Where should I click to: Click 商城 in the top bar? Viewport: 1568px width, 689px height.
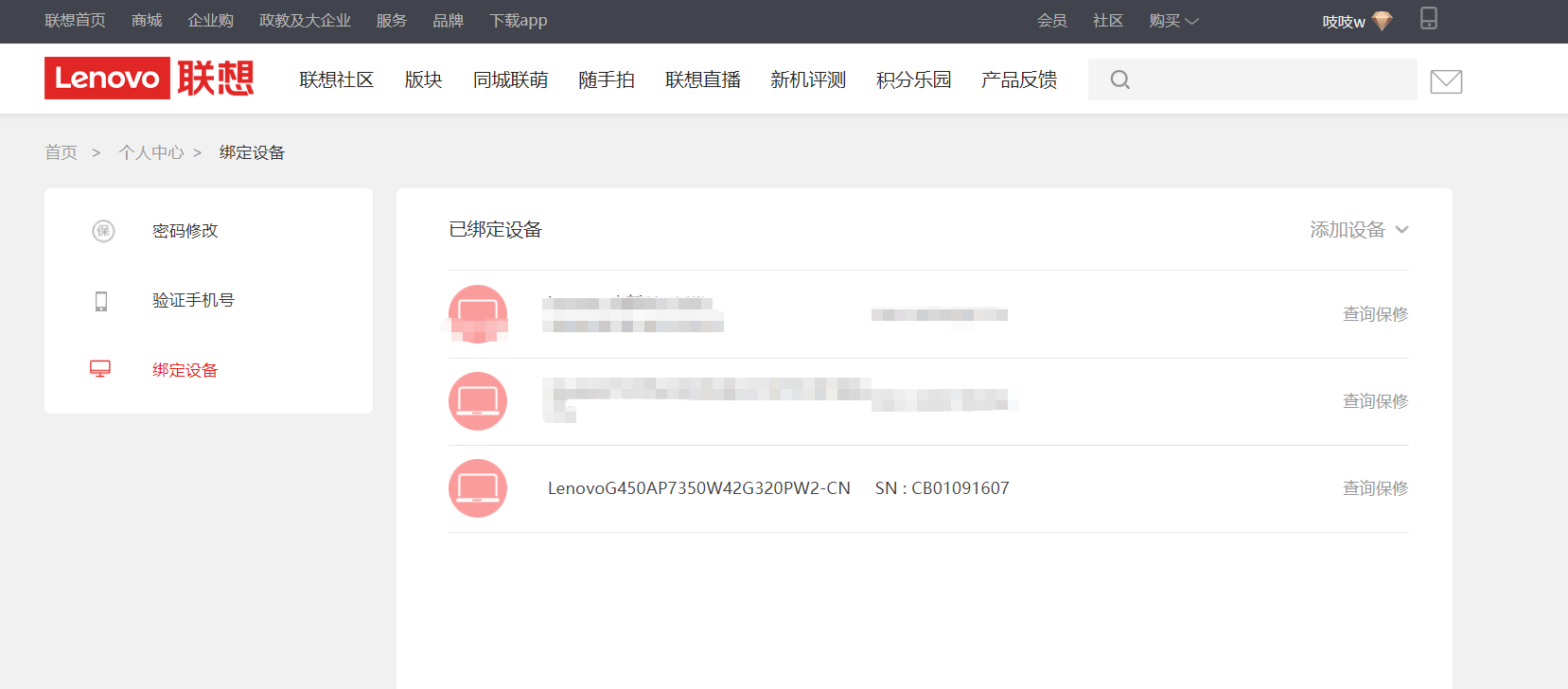click(147, 21)
